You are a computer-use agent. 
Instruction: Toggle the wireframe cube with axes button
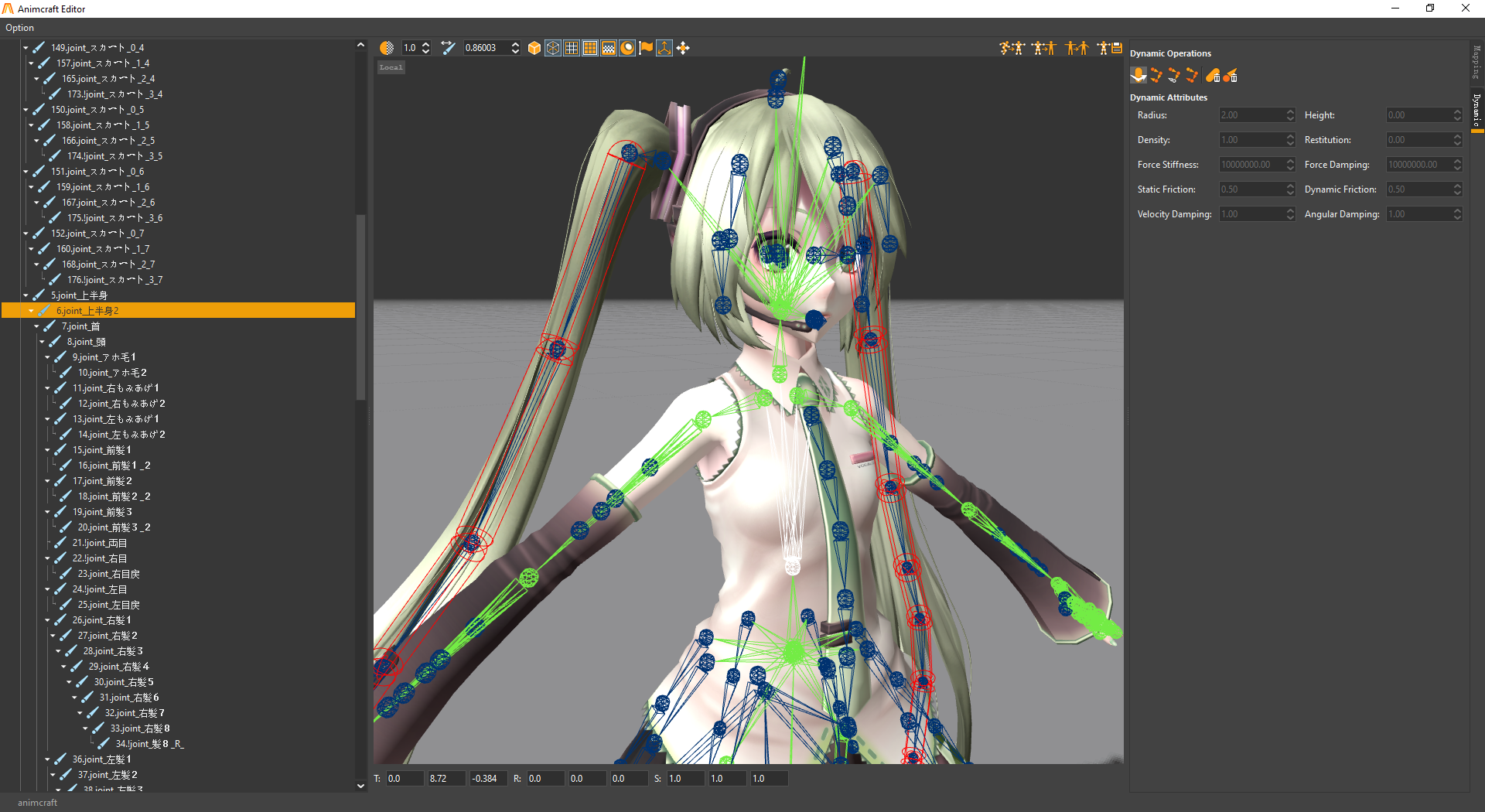pos(553,48)
